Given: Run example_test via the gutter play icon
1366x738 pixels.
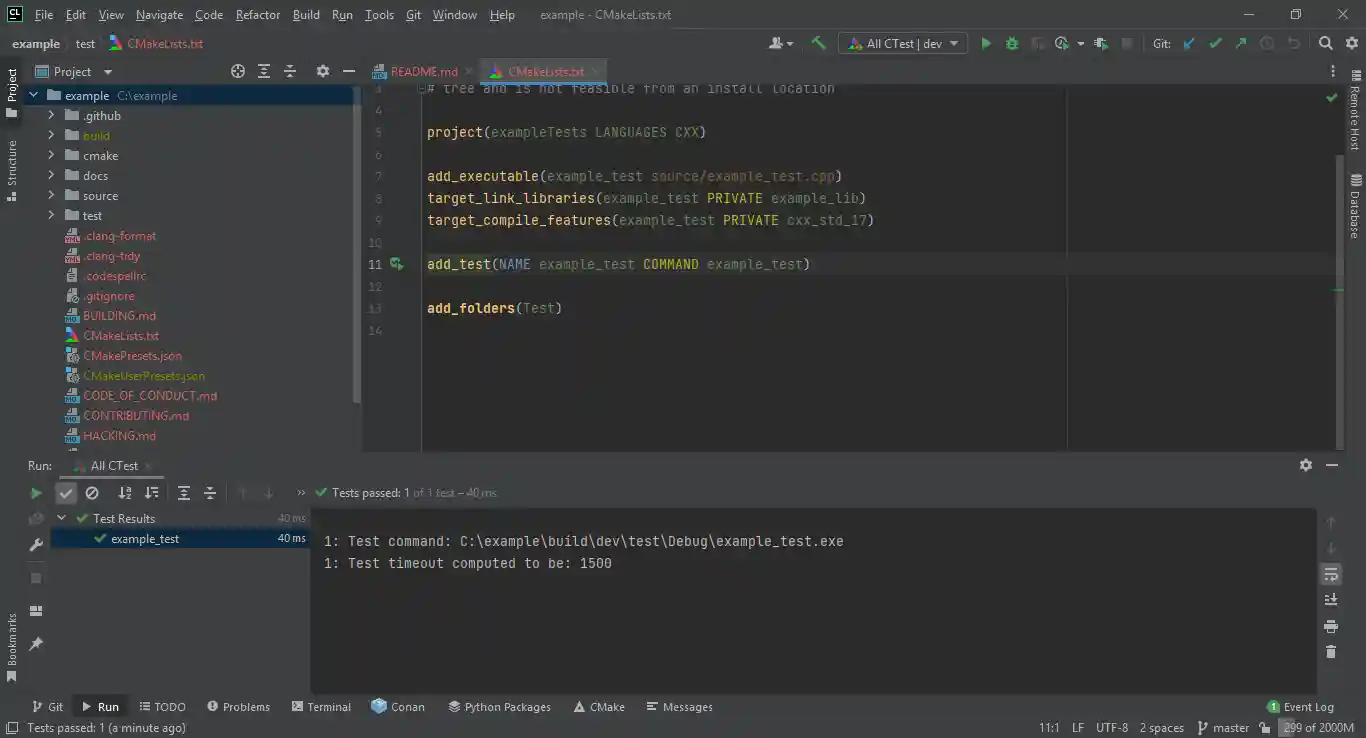Looking at the screenshot, I should coord(396,264).
